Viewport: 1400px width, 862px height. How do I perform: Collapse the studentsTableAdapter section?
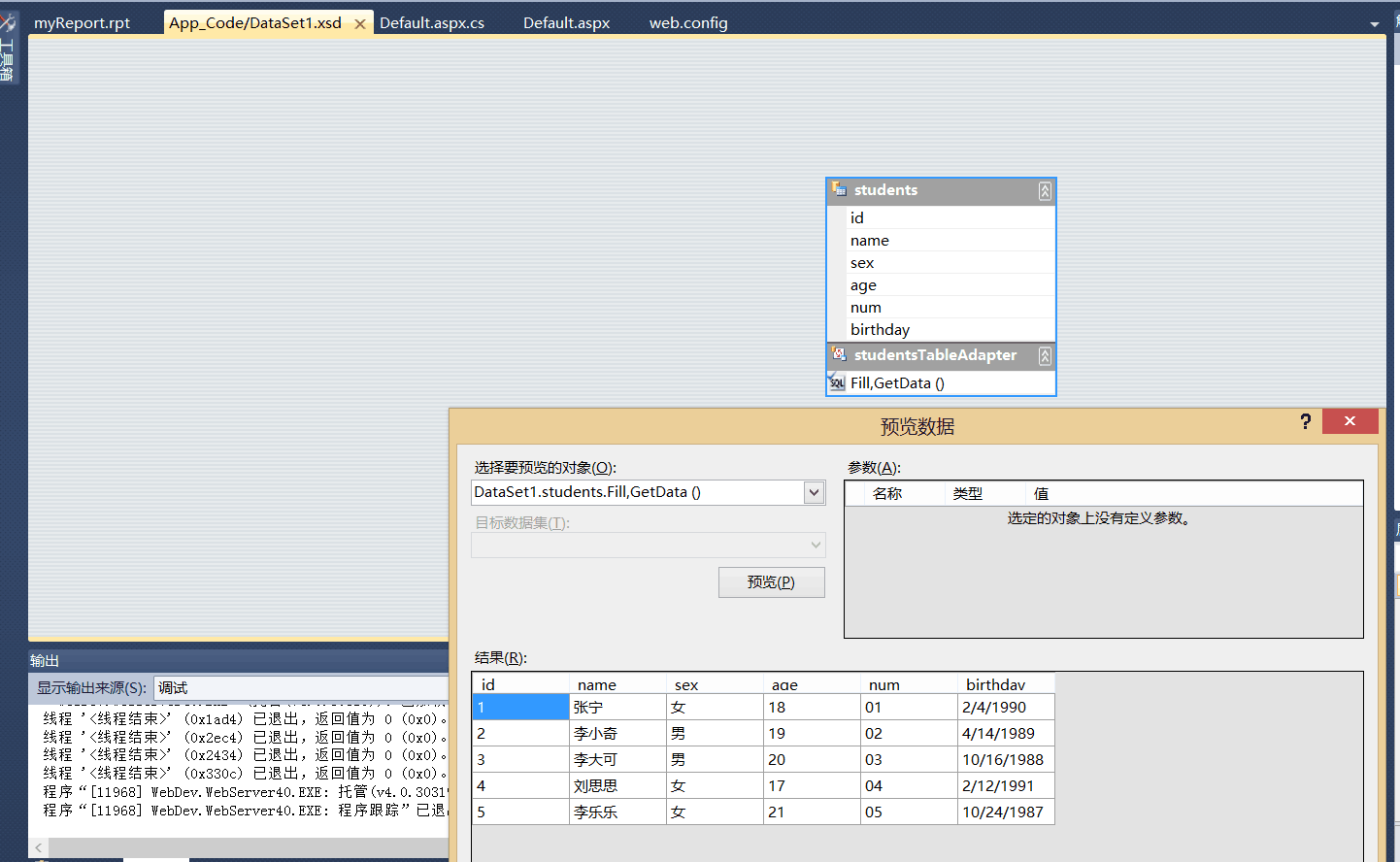[1045, 356]
